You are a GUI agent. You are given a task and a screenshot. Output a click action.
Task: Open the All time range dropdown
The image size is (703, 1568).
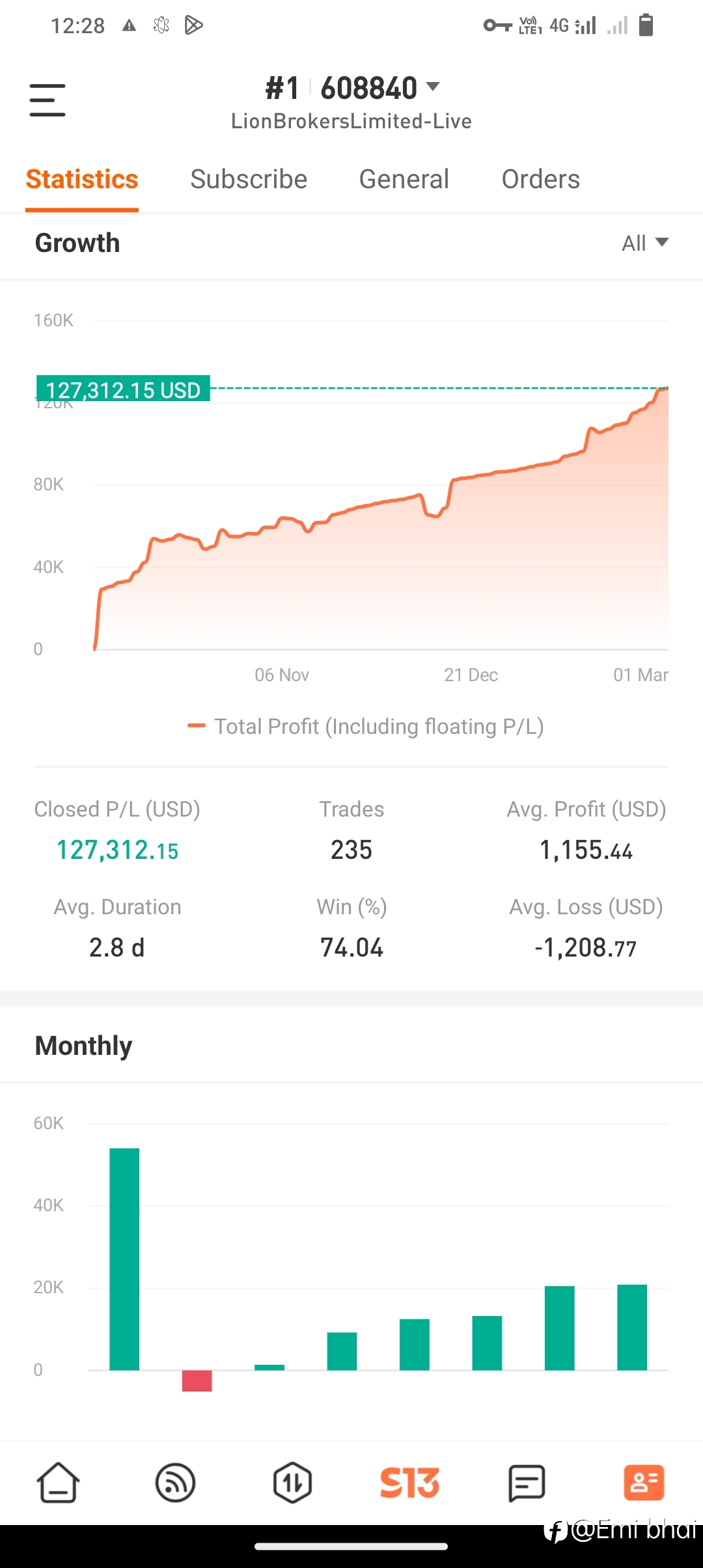point(645,243)
